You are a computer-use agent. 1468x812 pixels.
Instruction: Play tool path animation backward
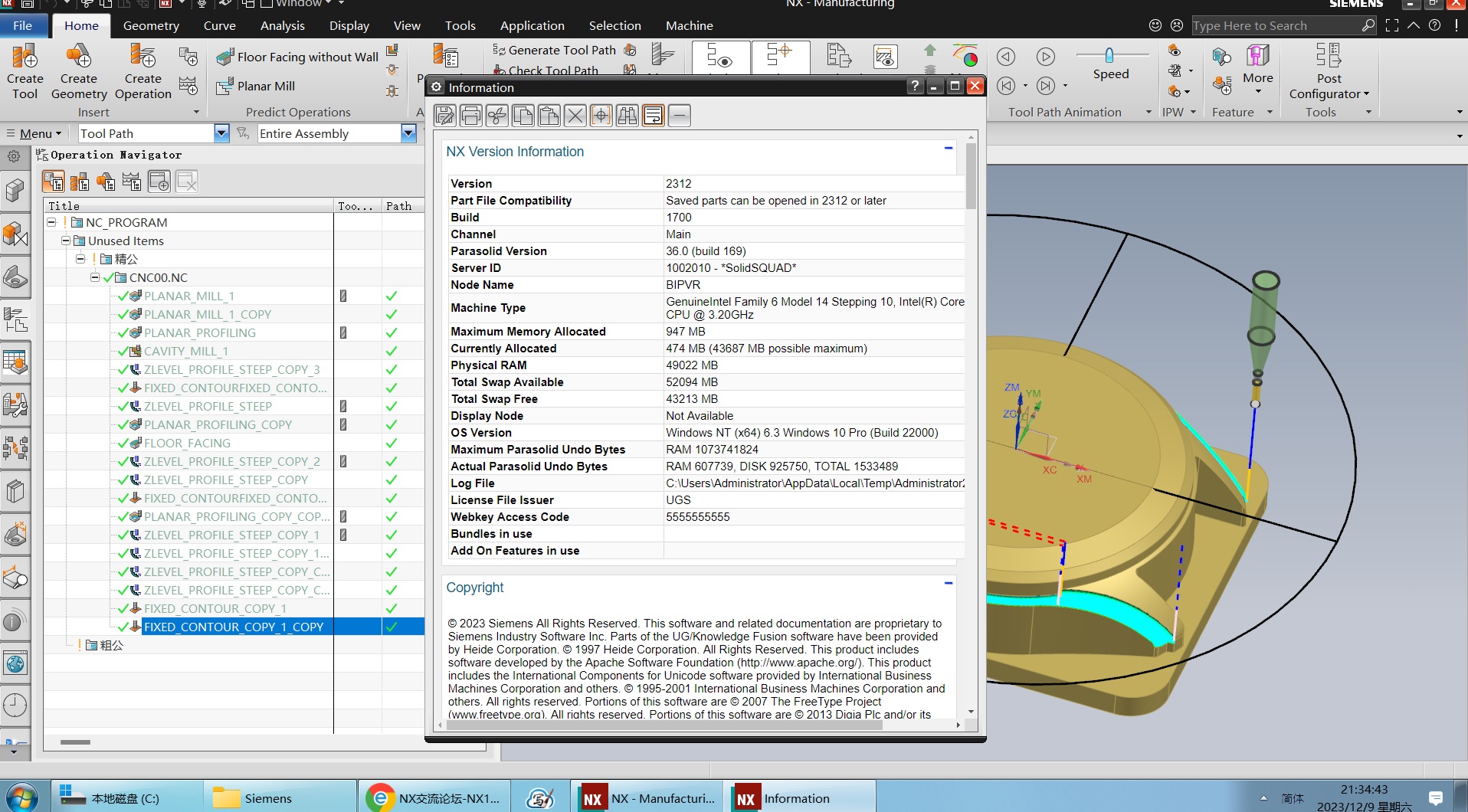point(1006,57)
